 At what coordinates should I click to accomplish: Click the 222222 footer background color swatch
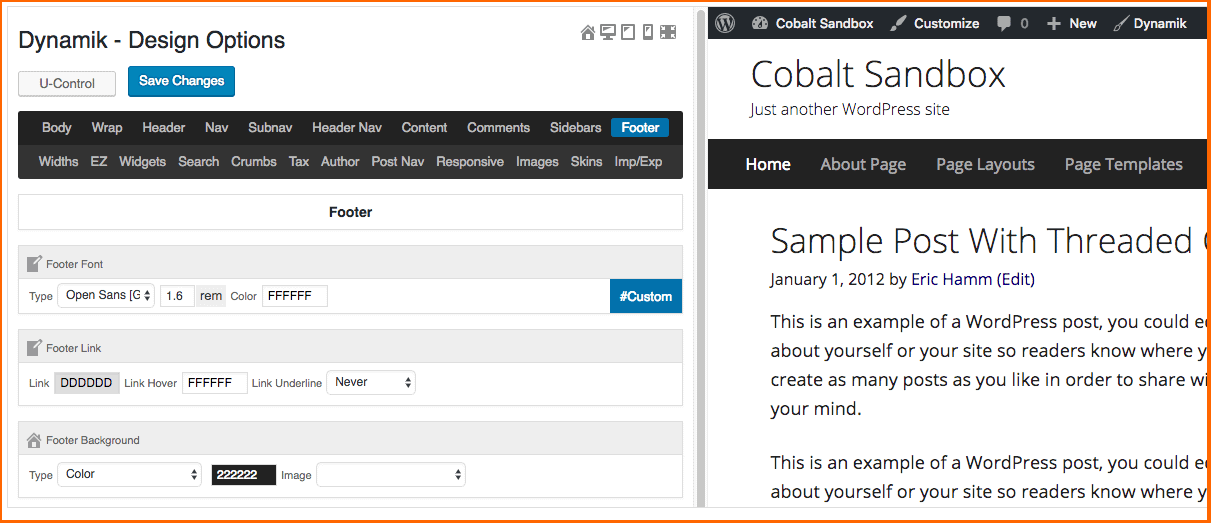243,475
